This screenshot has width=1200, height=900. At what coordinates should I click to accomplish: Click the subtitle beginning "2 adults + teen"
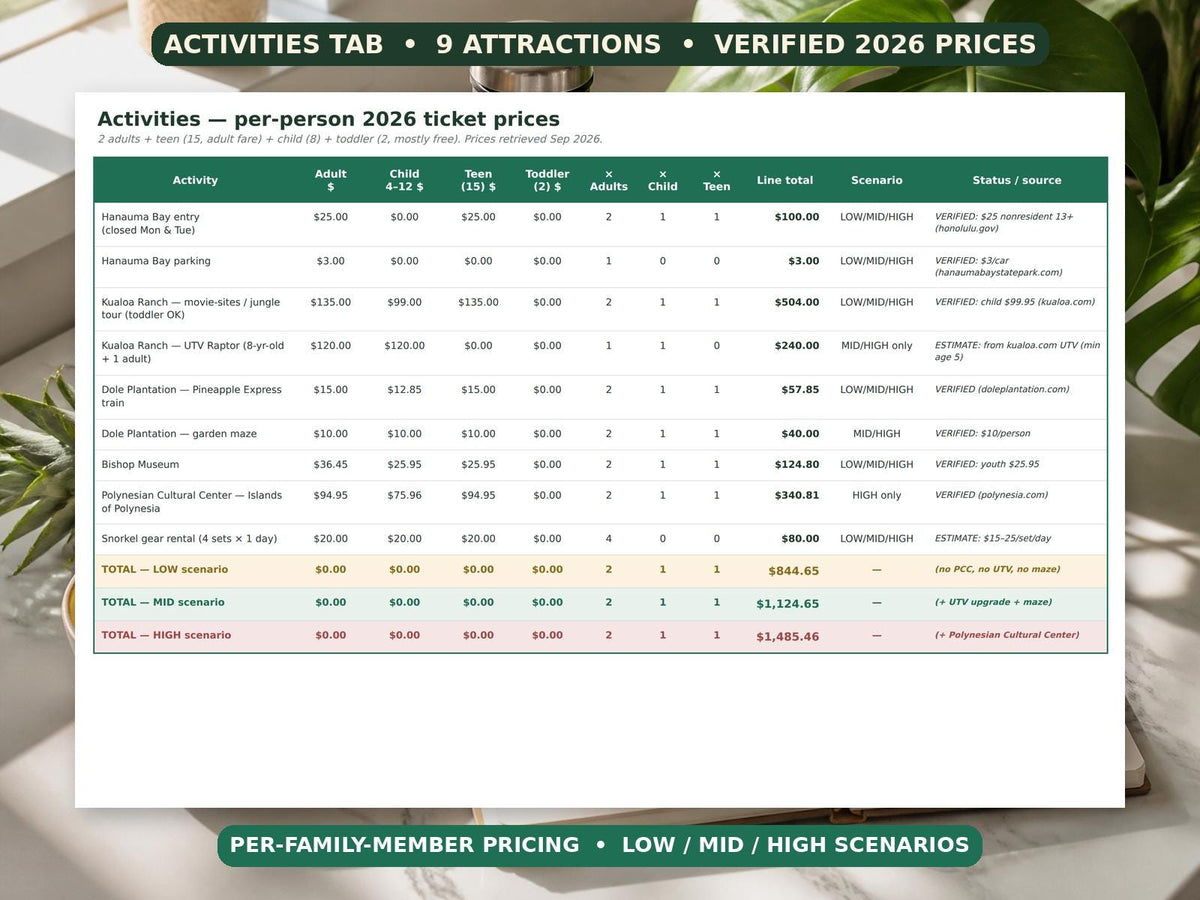pyautogui.click(x=350, y=140)
